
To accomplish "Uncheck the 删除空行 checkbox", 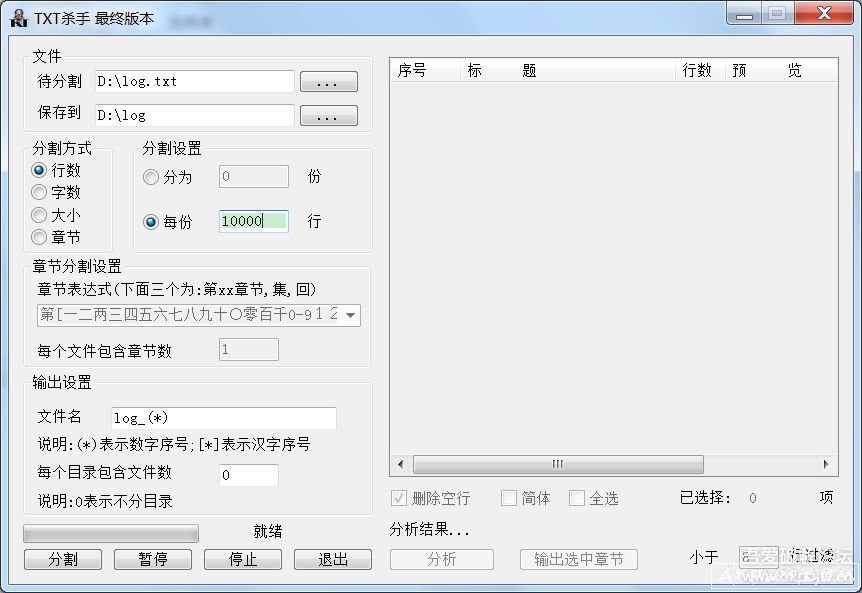I will 398,498.
